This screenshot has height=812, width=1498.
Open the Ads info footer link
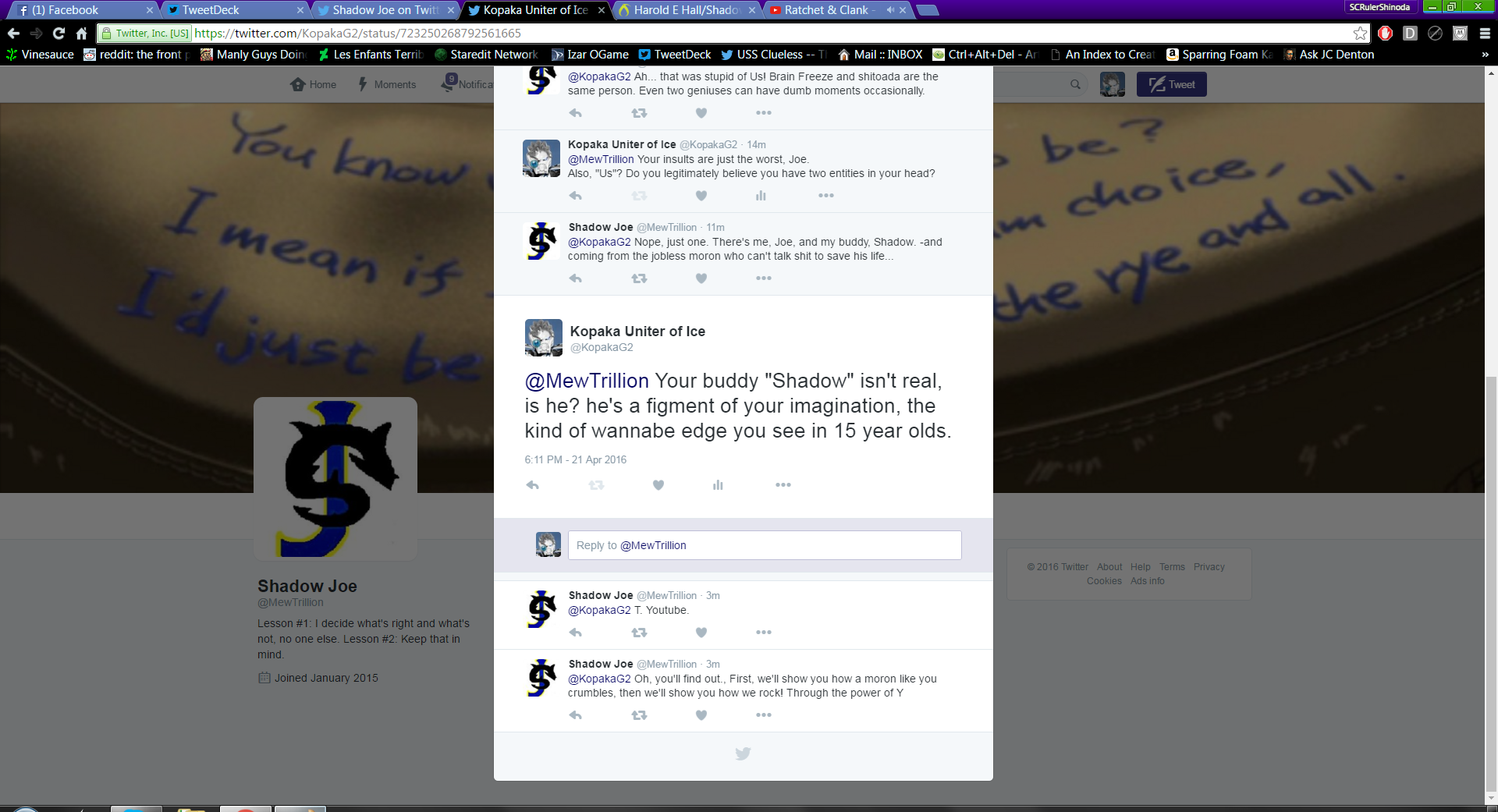pyautogui.click(x=1148, y=581)
